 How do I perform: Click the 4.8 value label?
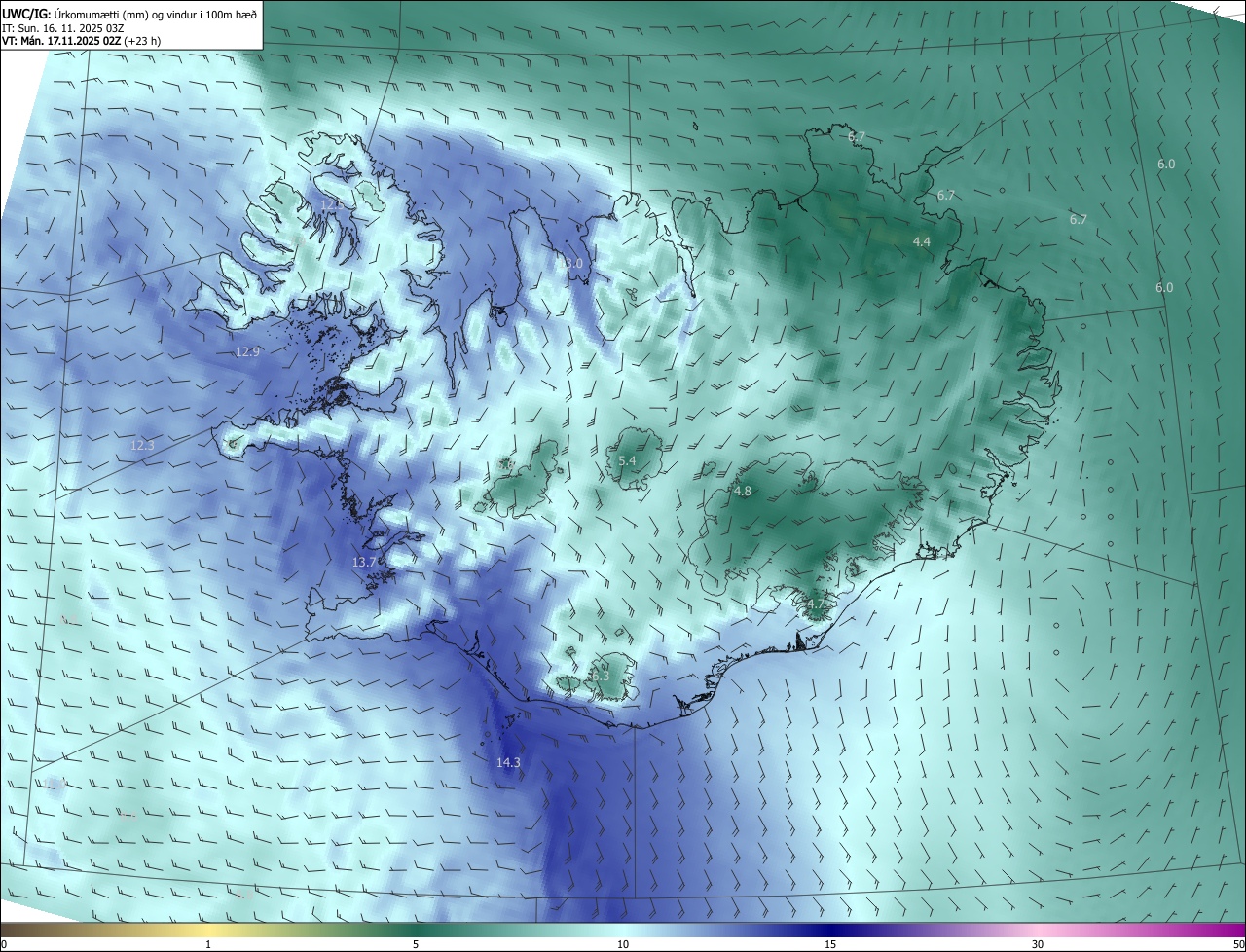743,492
